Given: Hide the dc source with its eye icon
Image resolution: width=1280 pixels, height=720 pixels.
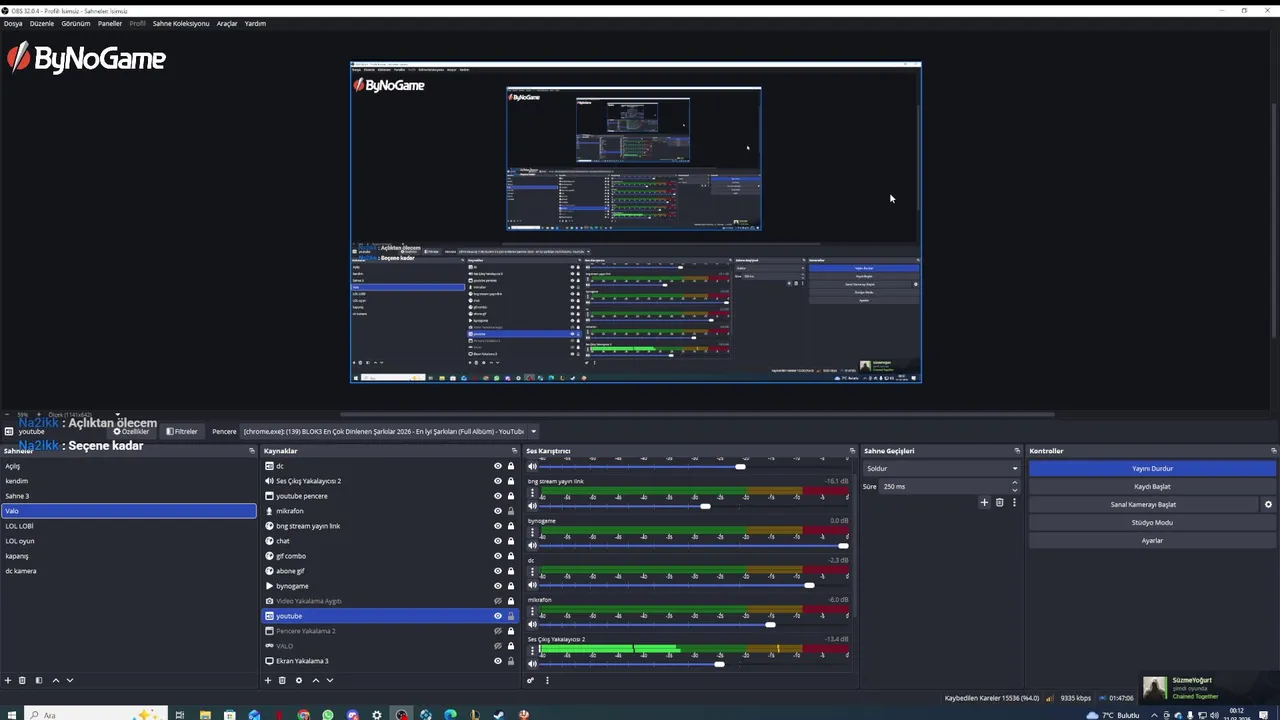Looking at the screenshot, I should tap(498, 466).
